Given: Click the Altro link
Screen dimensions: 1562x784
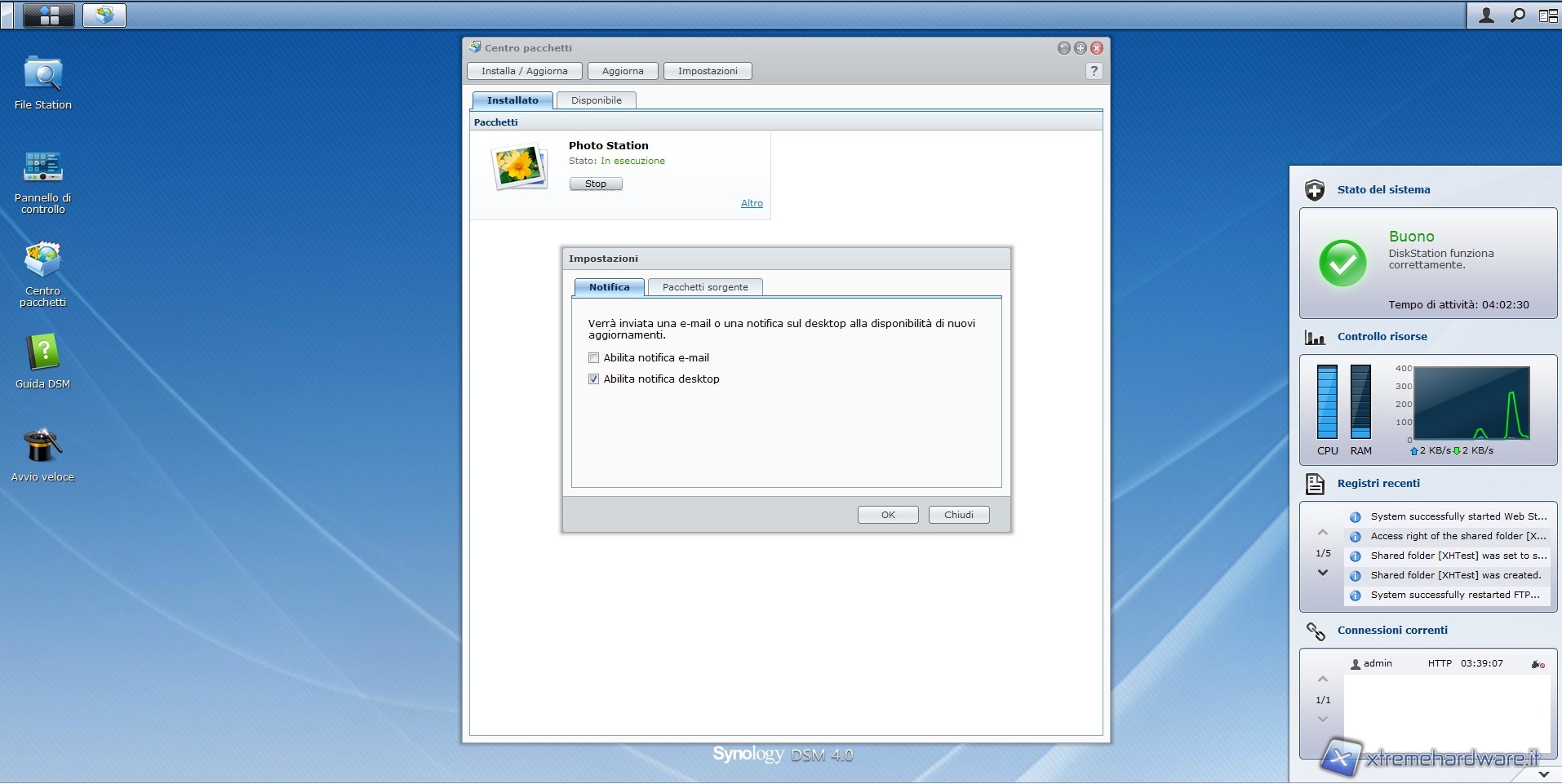Looking at the screenshot, I should 752,203.
